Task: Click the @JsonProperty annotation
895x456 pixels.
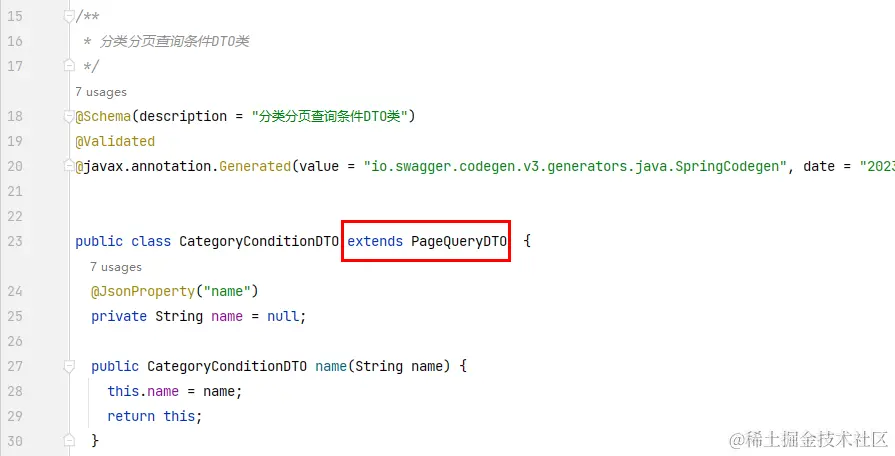Action: click(x=143, y=292)
